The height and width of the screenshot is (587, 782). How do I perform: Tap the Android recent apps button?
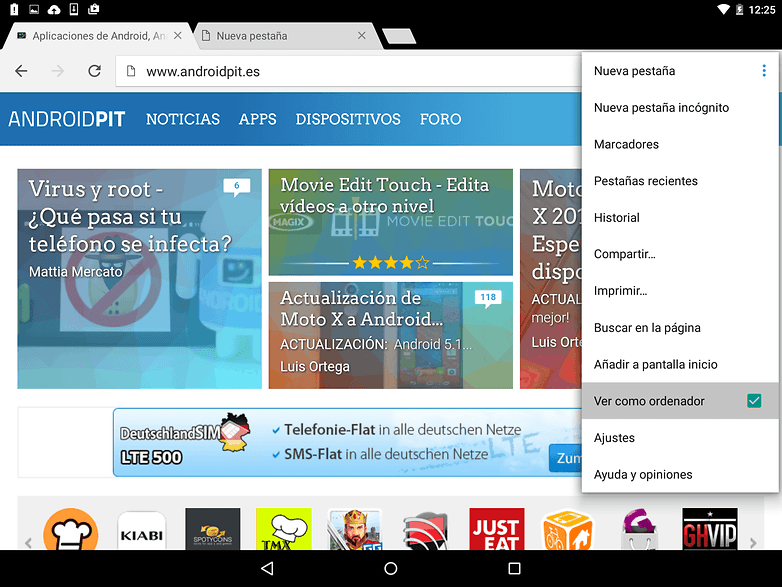(x=514, y=568)
